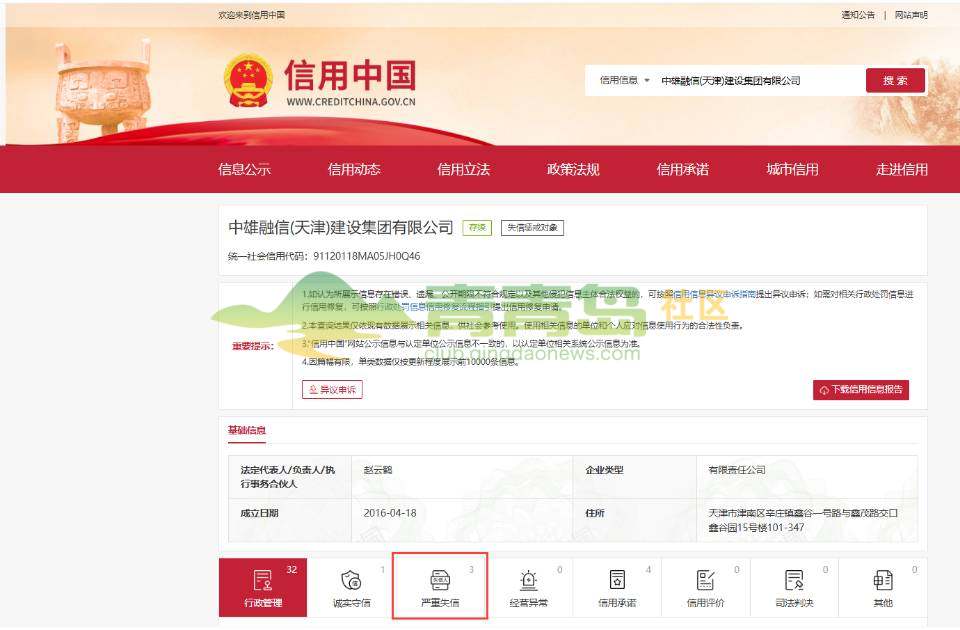Viewport: 960px width, 630px height.
Task: Click the 有限责任公司 company type value
Action: click(737, 470)
